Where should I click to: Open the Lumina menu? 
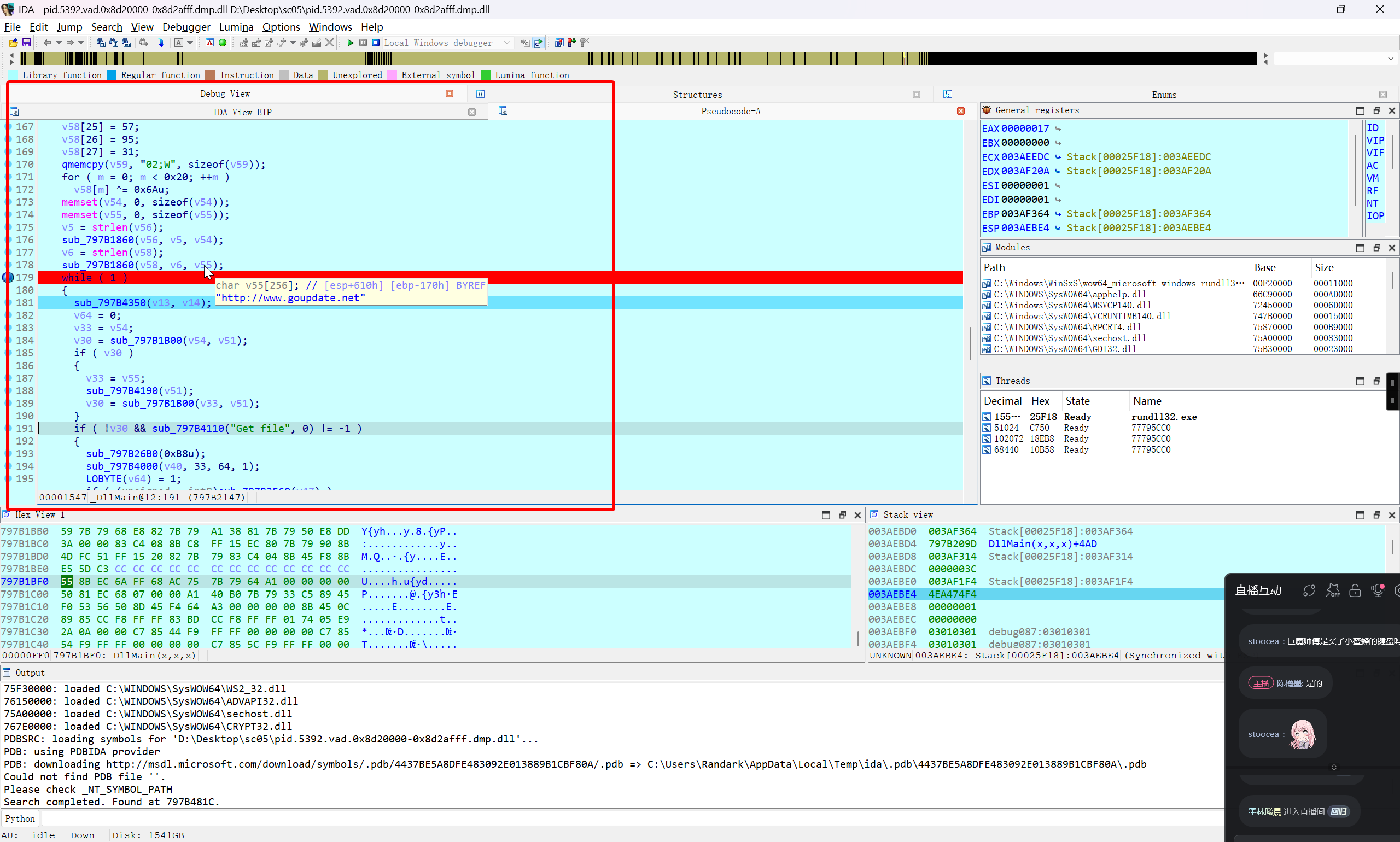[x=236, y=27]
